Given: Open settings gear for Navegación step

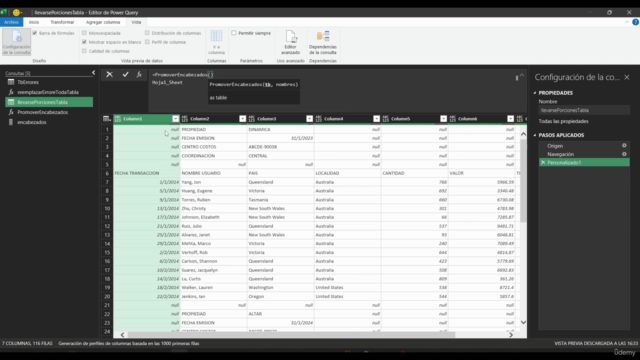Looking at the screenshot, I should (624, 154).
